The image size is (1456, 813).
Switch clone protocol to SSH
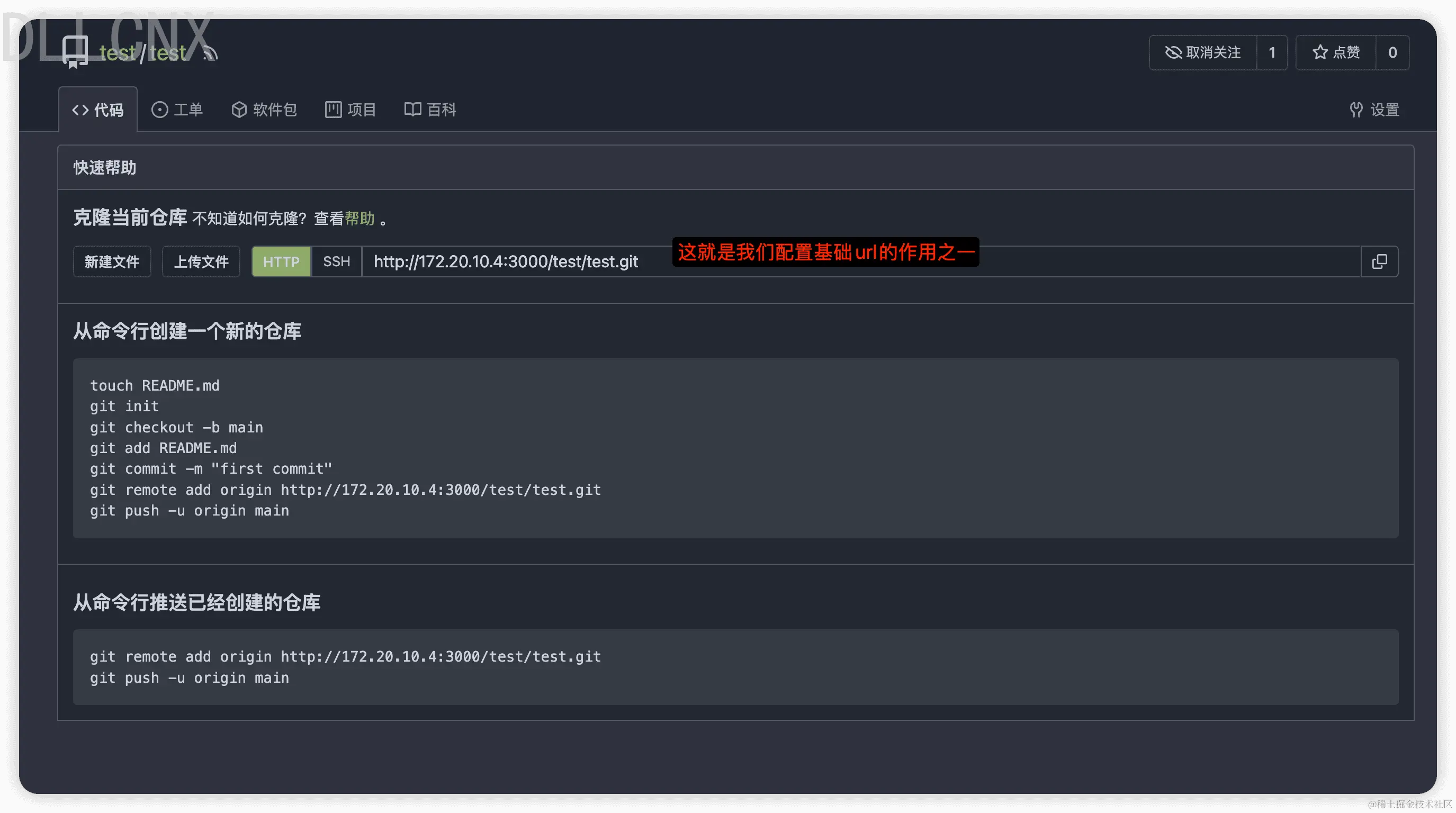(336, 261)
